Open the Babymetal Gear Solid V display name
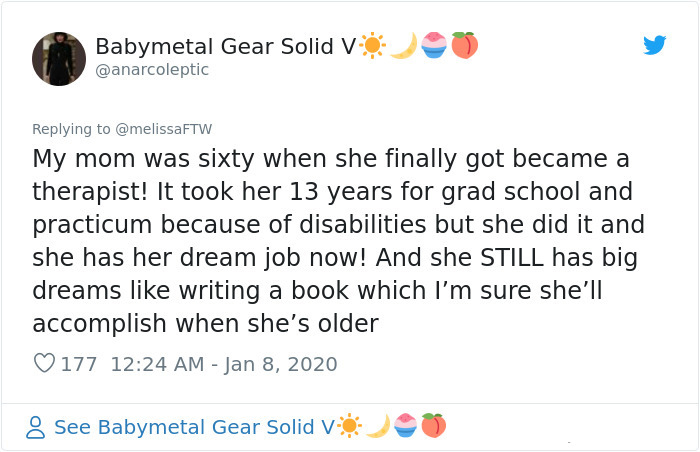 tap(226, 46)
